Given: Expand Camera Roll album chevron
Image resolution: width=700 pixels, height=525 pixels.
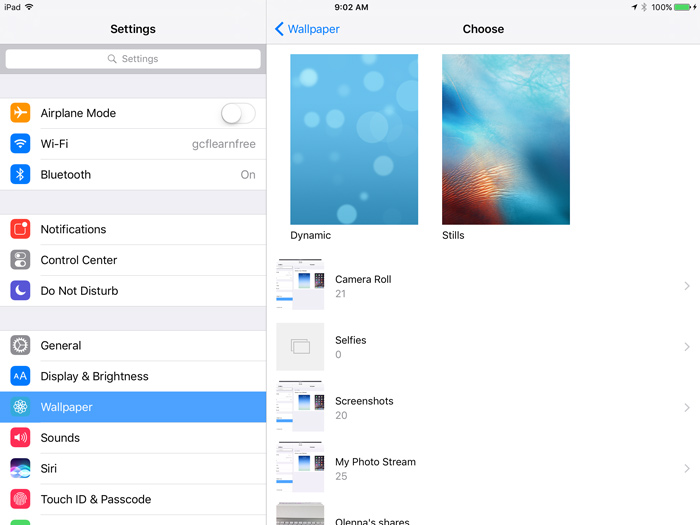Looking at the screenshot, I should coord(687,286).
